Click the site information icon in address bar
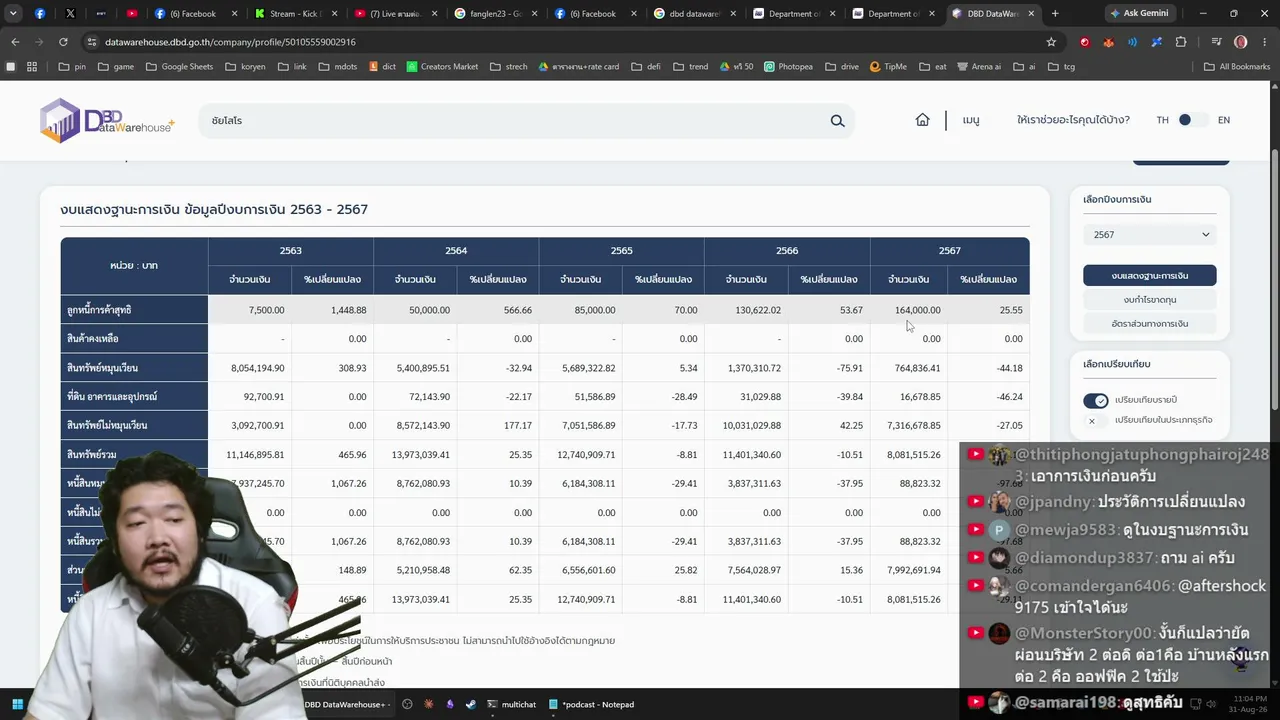The image size is (1280, 720). [x=92, y=42]
